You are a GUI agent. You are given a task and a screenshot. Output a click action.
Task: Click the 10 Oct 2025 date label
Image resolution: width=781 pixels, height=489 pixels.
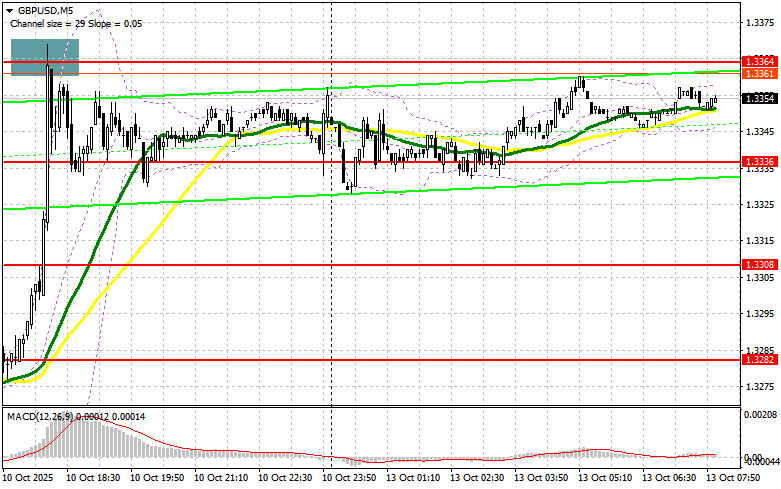coord(30,478)
